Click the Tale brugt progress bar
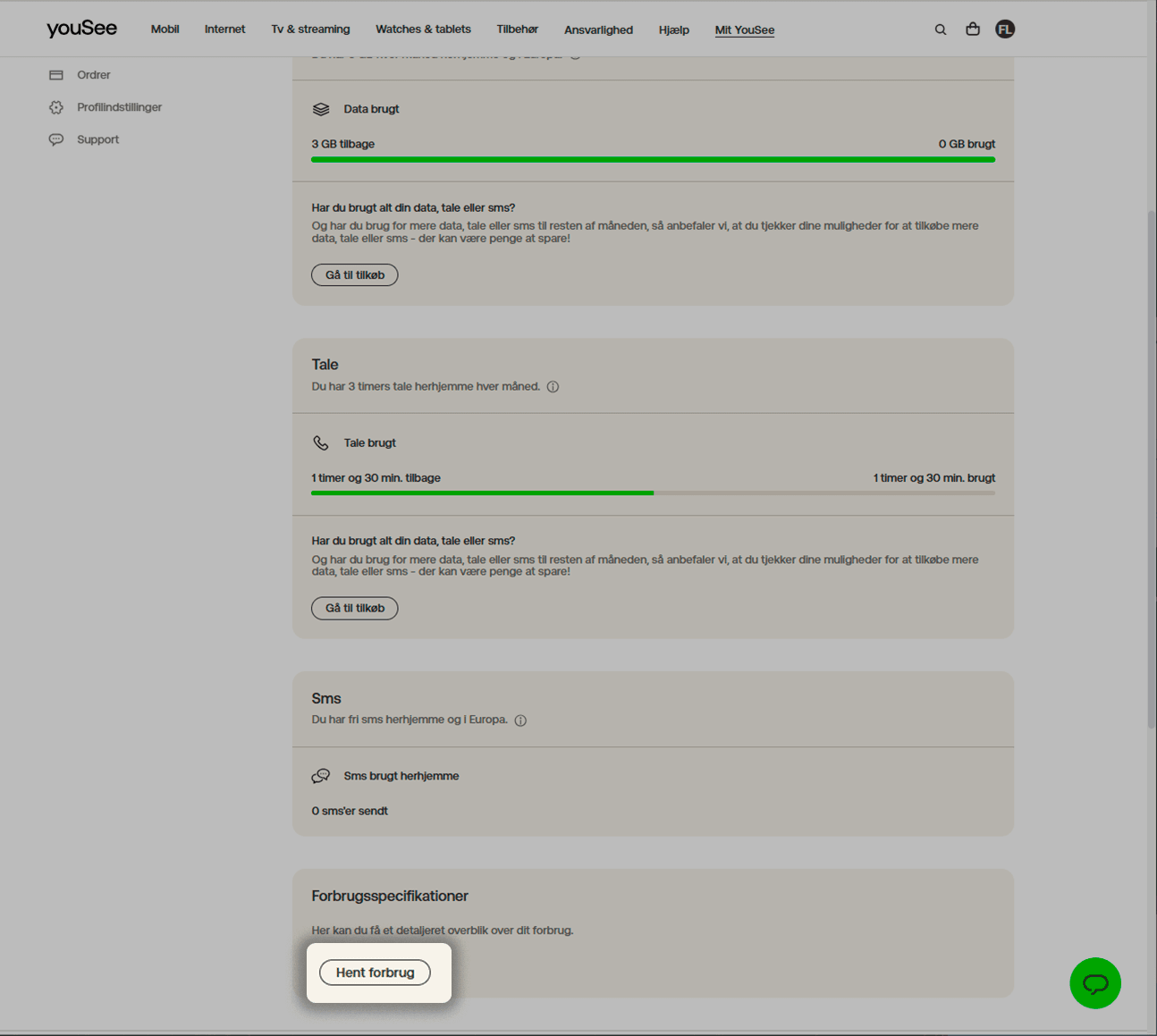This screenshot has height=1036, width=1157. (x=653, y=493)
